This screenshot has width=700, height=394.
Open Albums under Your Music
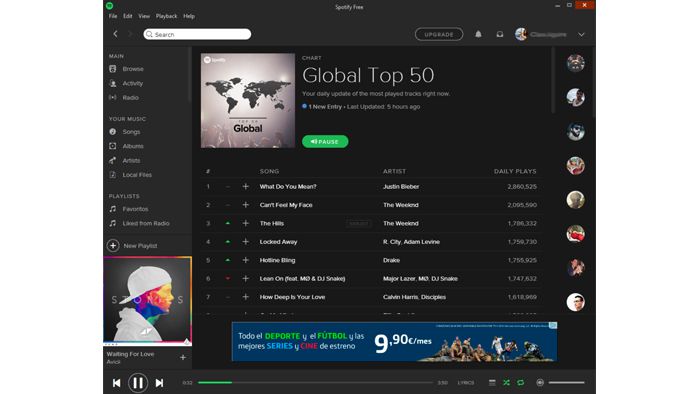point(133,146)
